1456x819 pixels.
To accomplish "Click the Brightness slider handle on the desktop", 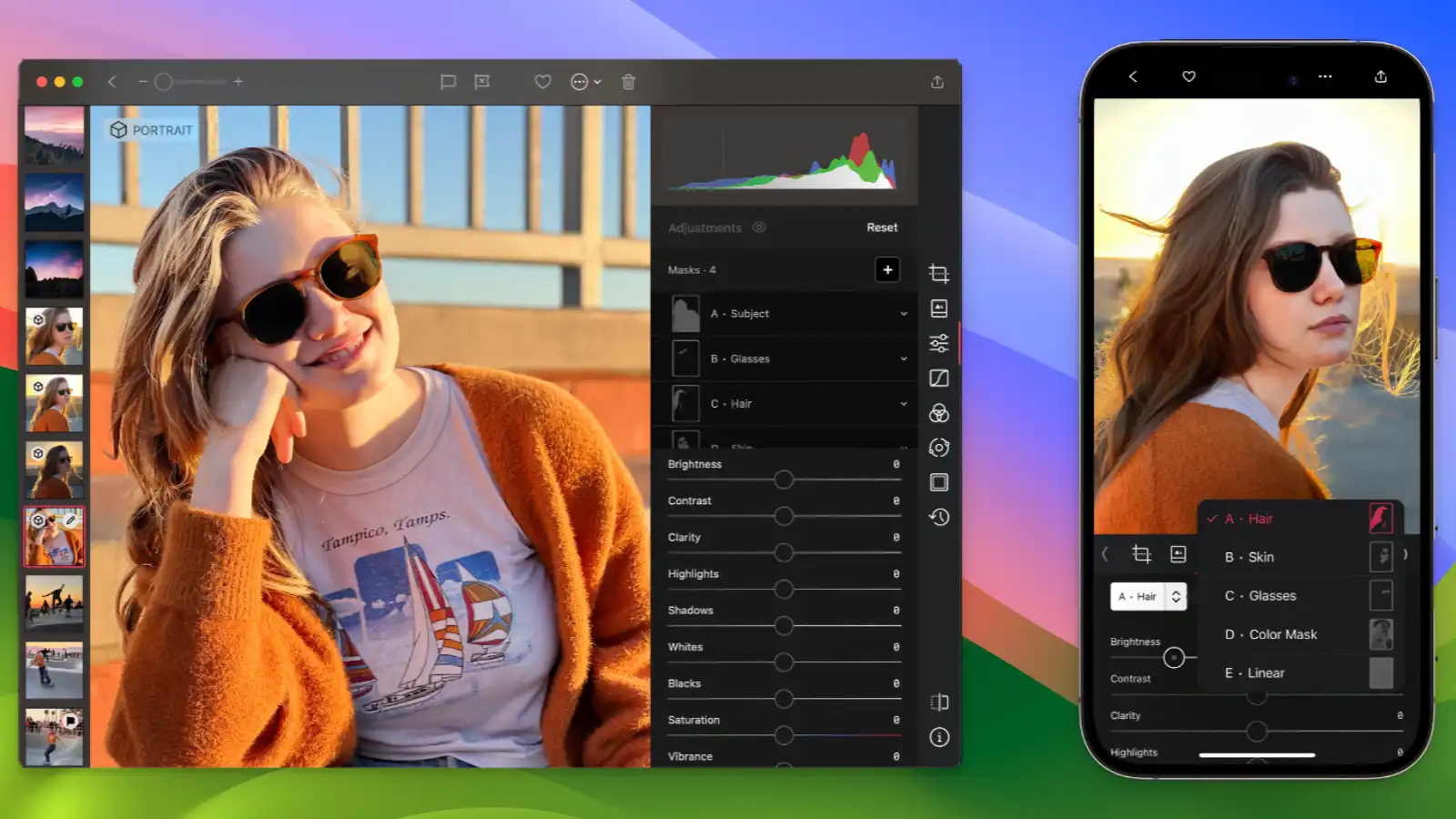I will (x=784, y=480).
